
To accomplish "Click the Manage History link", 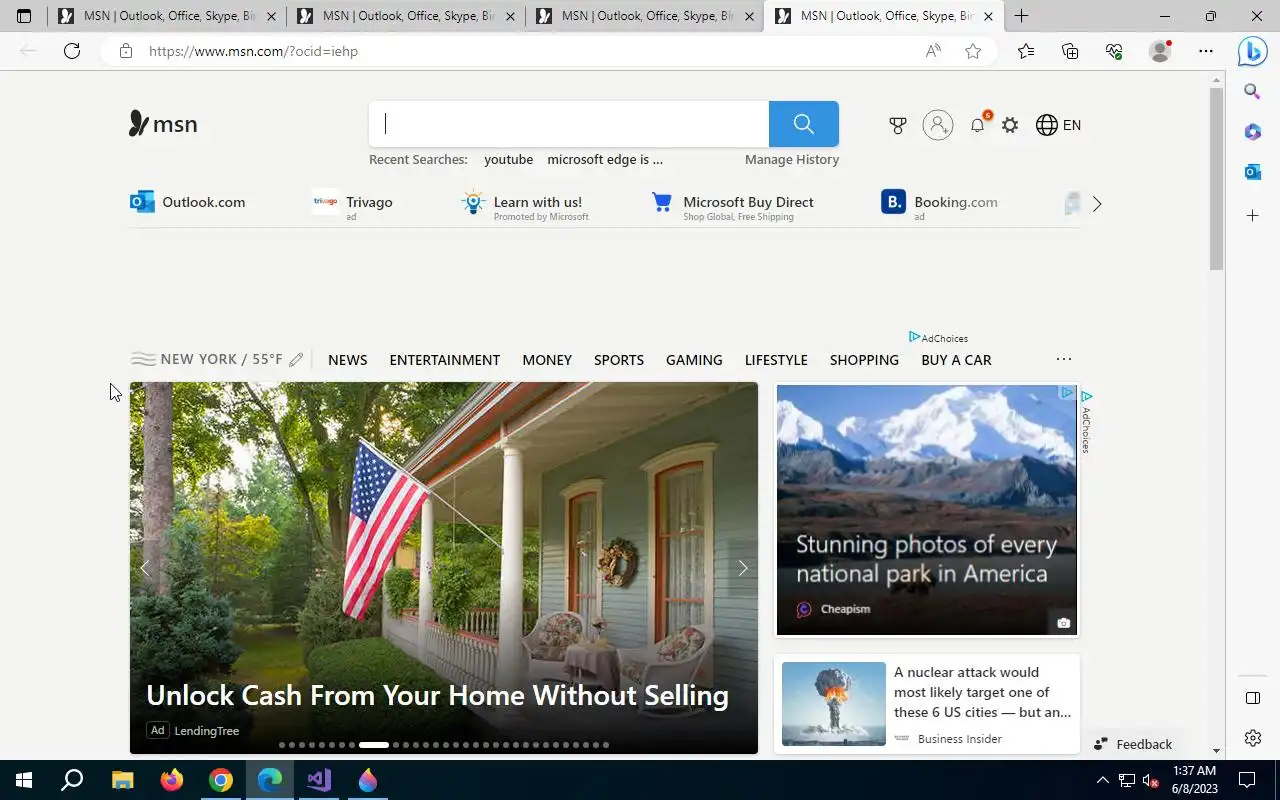I will pos(792,160).
